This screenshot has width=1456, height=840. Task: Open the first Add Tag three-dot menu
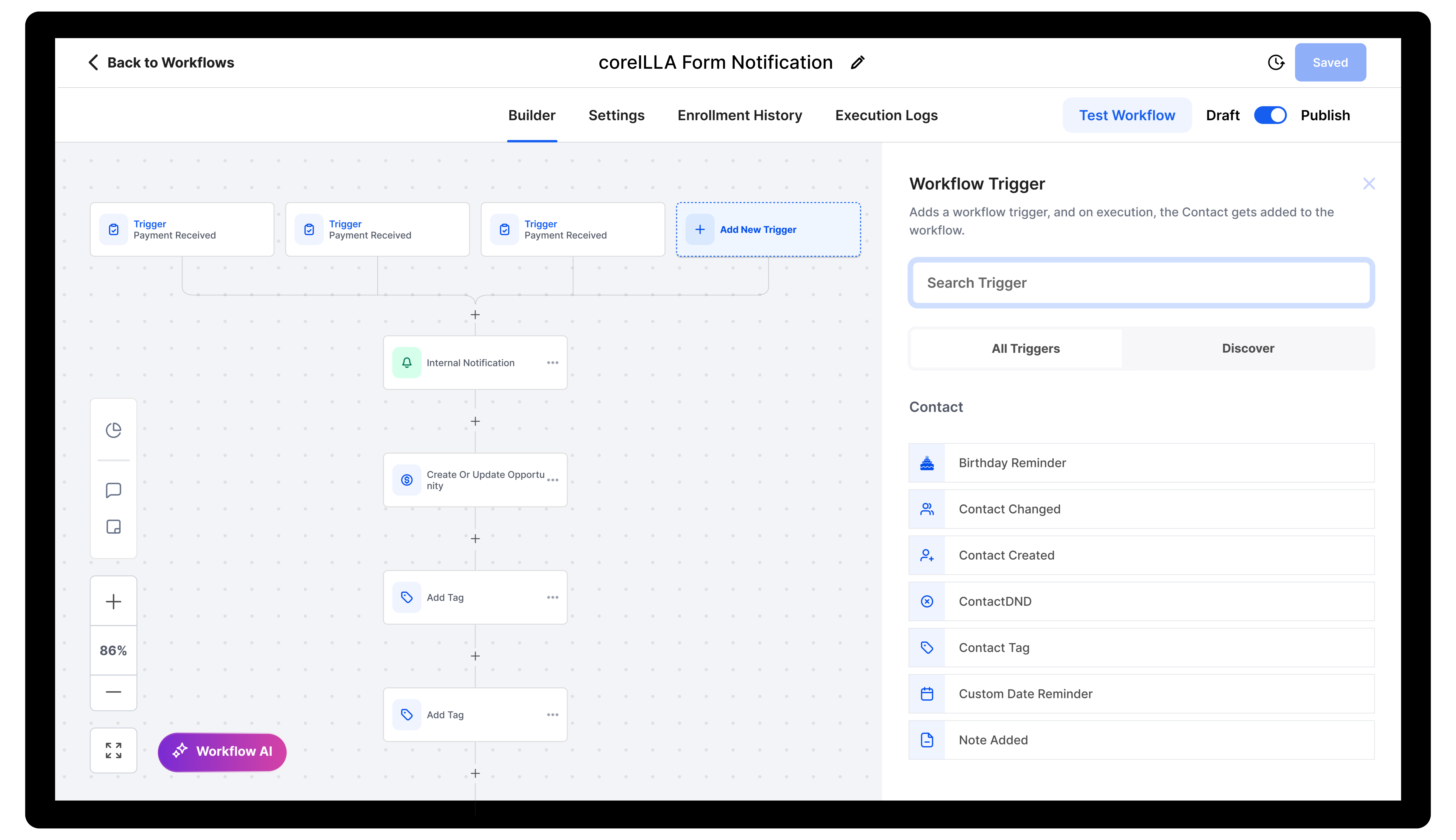(x=552, y=598)
